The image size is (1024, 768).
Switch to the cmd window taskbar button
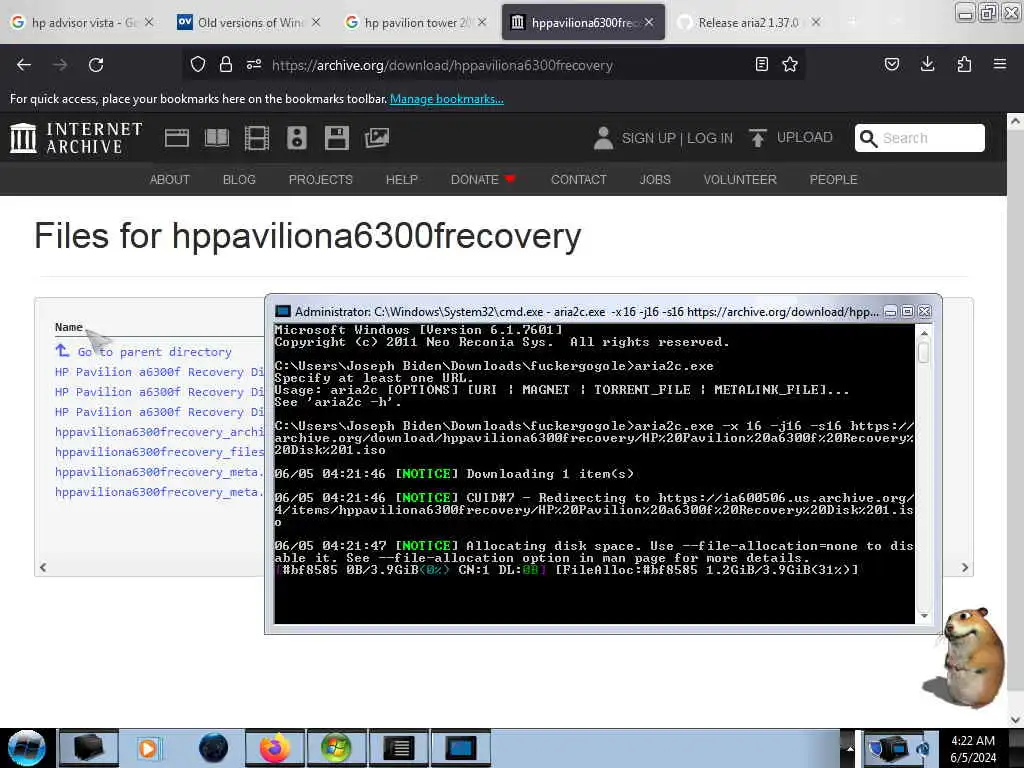click(460, 748)
